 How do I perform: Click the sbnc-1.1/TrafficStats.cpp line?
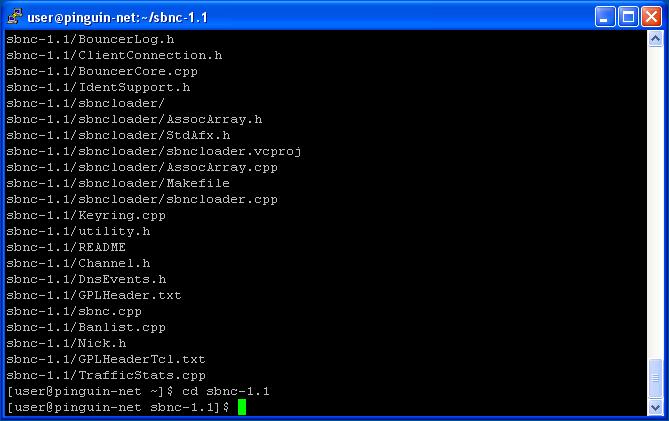coord(106,375)
